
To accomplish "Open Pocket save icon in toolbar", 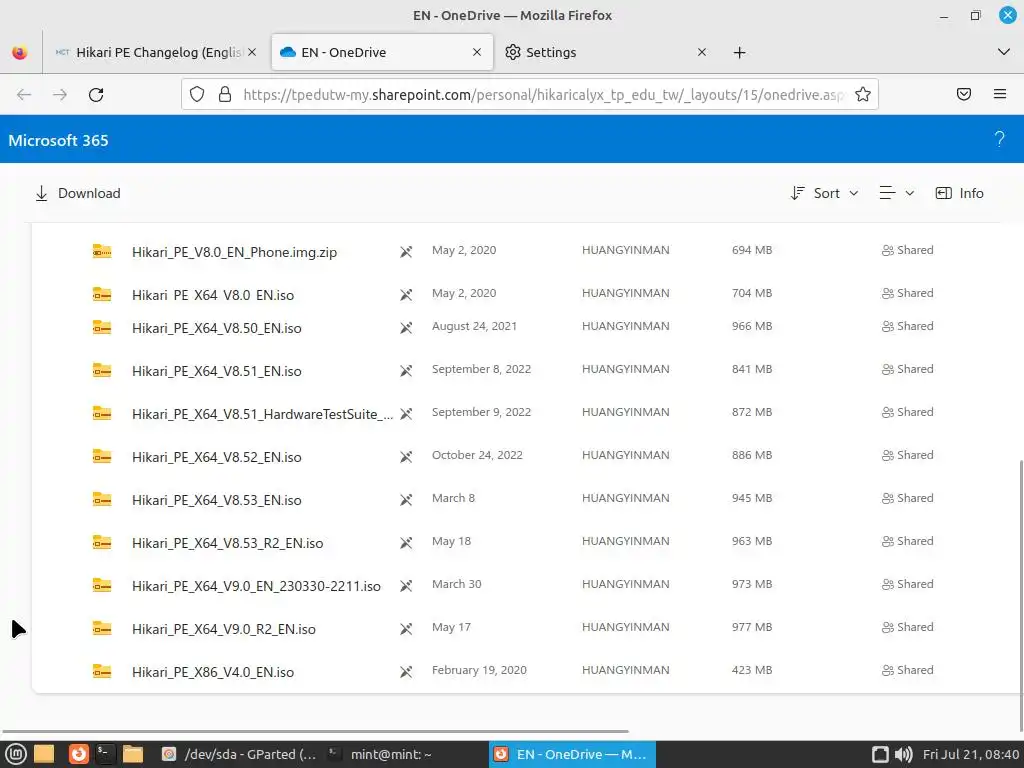I will pyautogui.click(x=964, y=95).
